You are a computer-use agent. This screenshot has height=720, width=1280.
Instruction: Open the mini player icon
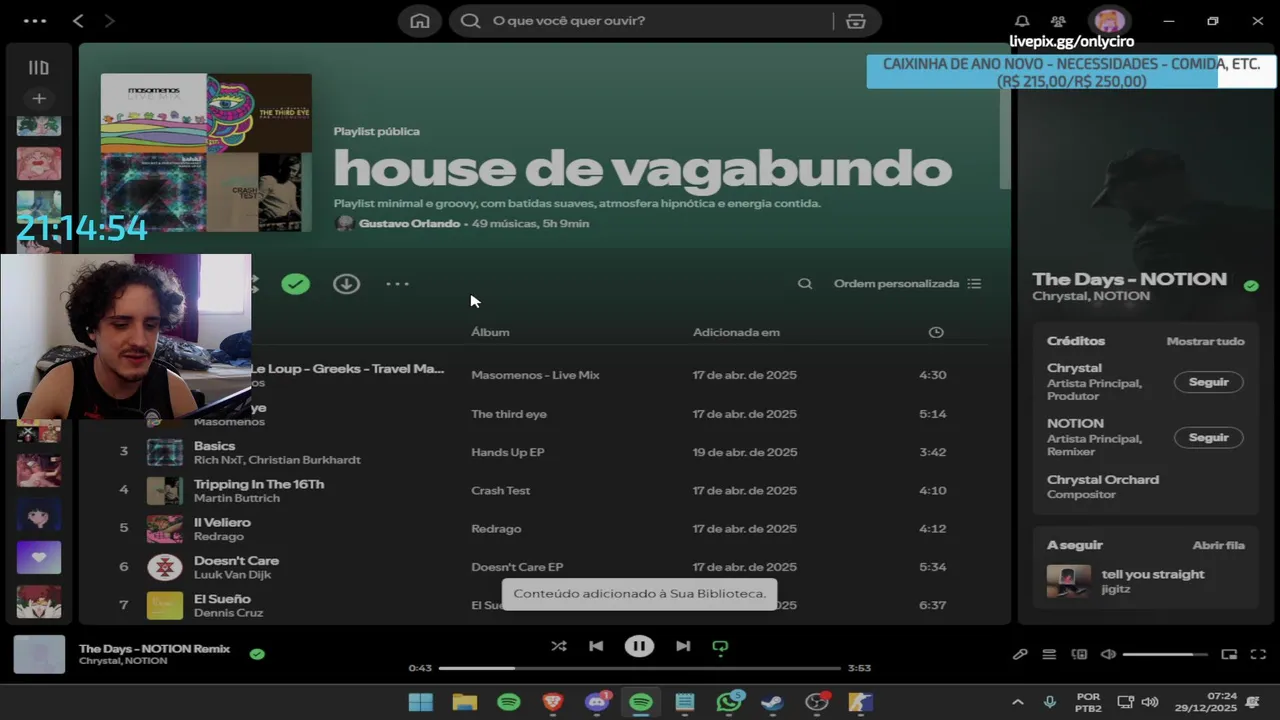coord(1229,654)
